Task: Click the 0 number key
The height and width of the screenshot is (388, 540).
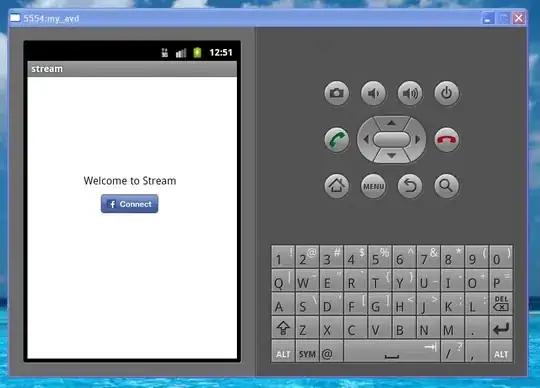Action: [501, 256]
